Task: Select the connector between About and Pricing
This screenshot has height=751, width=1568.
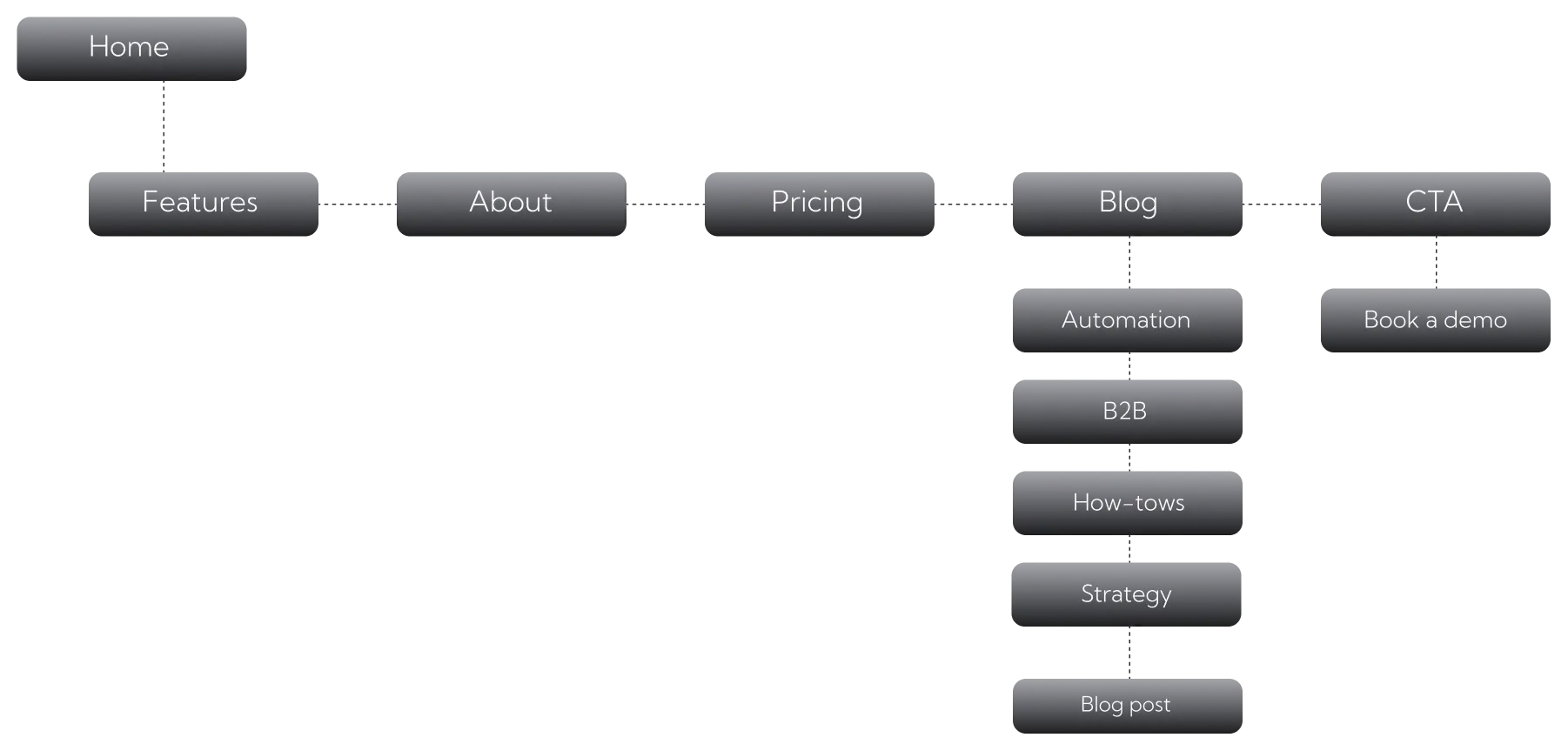Action: [664, 205]
